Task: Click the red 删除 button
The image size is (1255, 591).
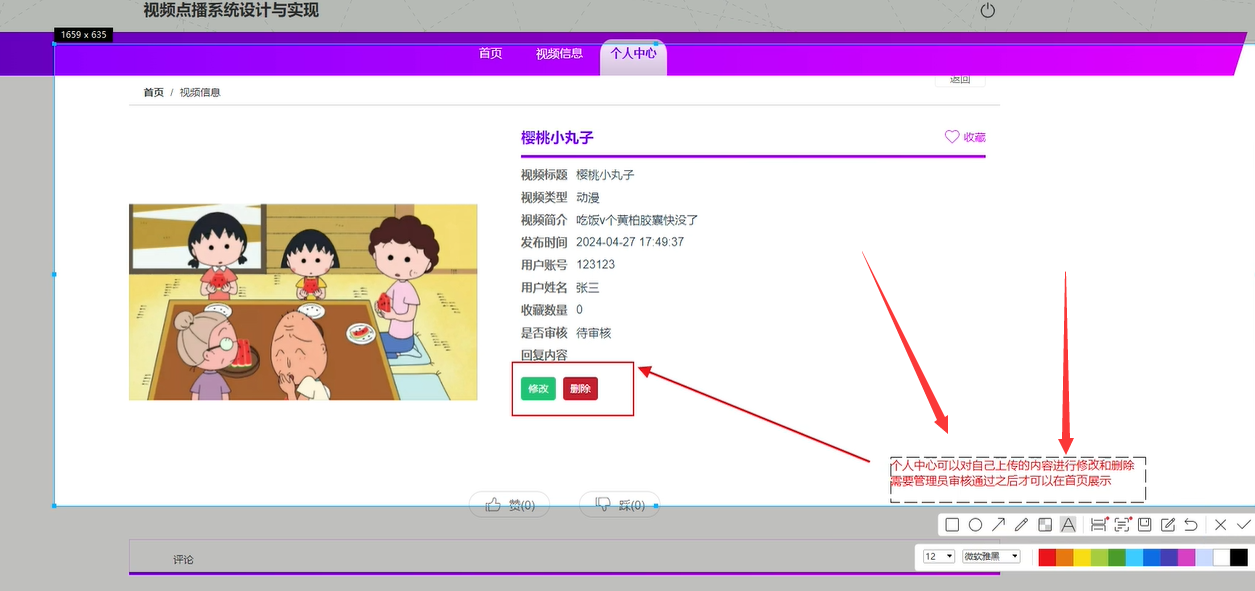Action: pyautogui.click(x=580, y=389)
